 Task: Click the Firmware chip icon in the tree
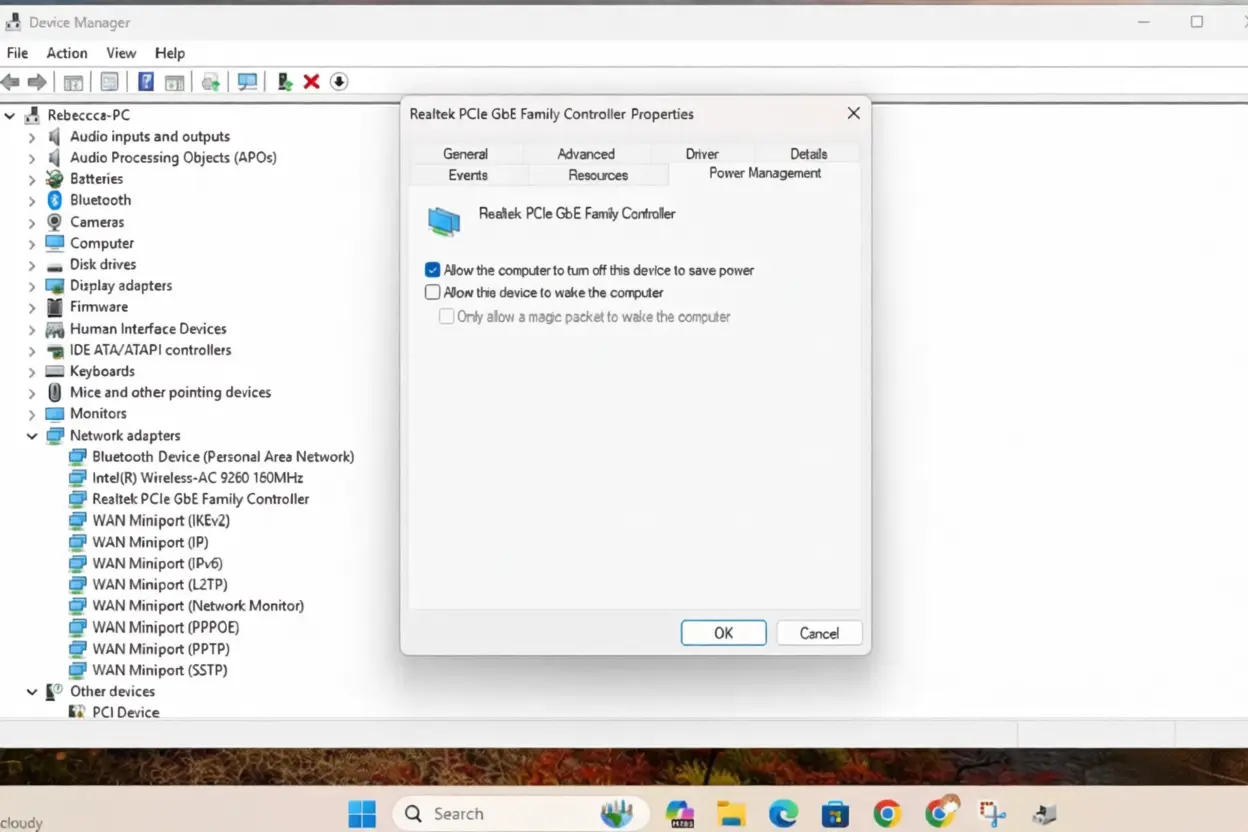click(55, 307)
